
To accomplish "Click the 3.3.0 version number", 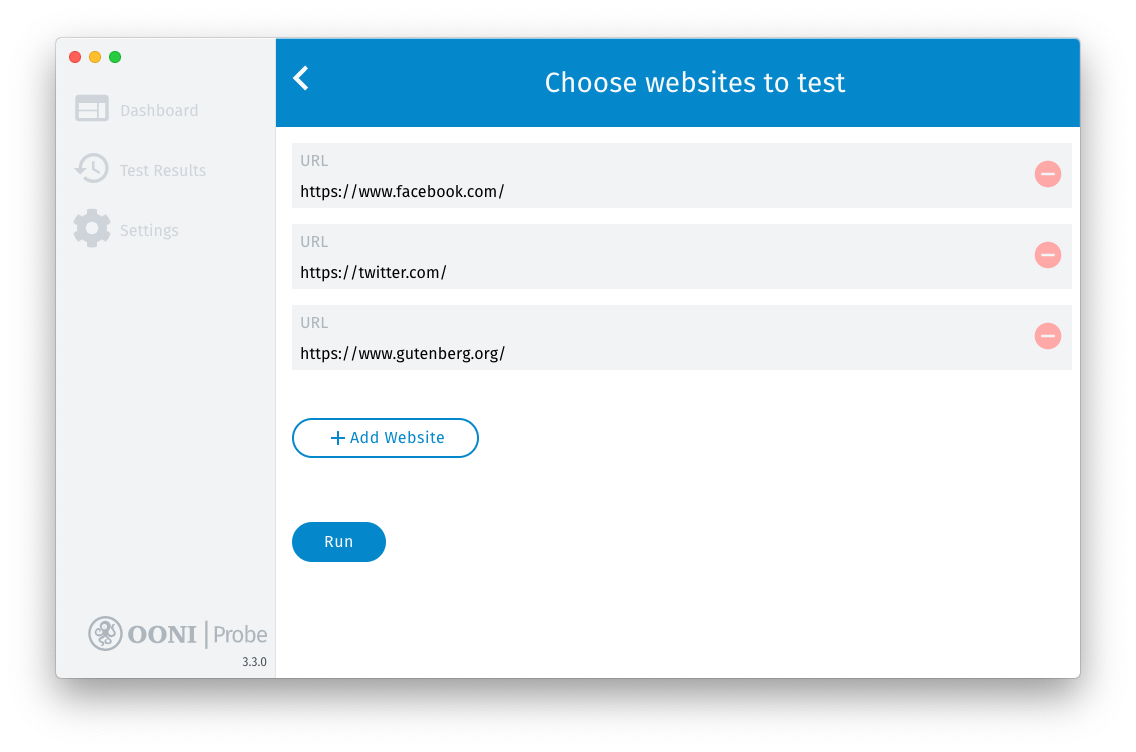I will [254, 662].
